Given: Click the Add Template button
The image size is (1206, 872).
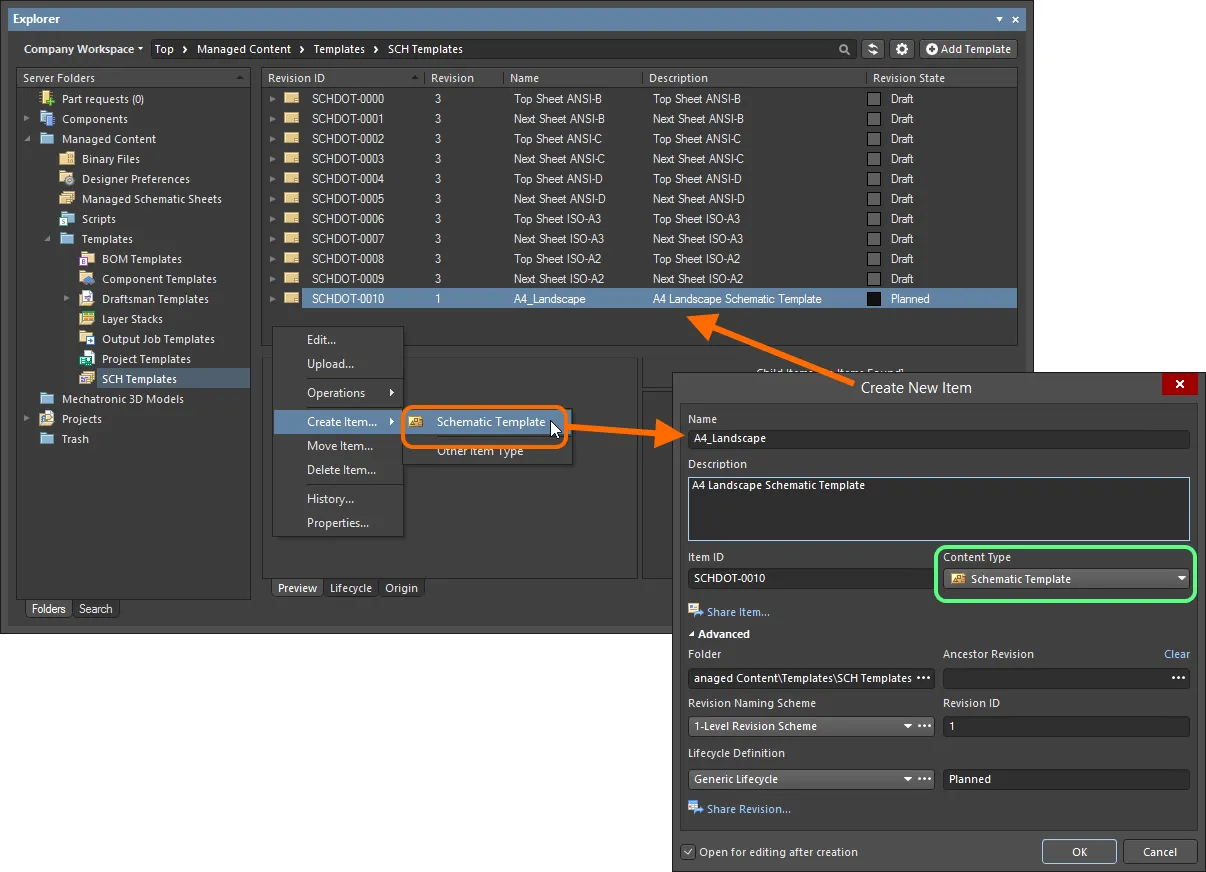Looking at the screenshot, I should tap(968, 49).
